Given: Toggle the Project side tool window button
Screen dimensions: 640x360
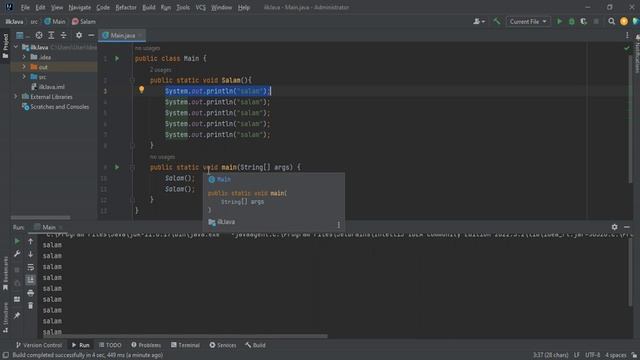Looking at the screenshot, I should pos(5,45).
